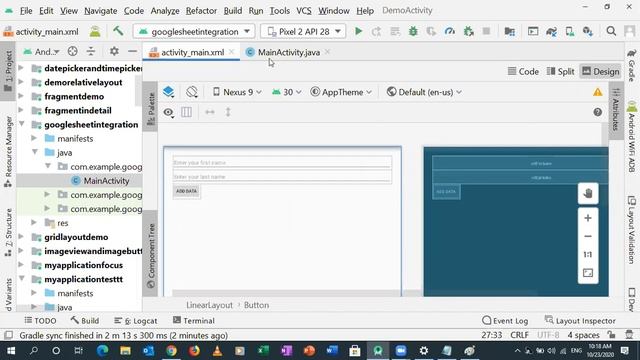Click the horizontal expand arrows icon
The width and height of the screenshot is (640, 360).
pos(210,112)
